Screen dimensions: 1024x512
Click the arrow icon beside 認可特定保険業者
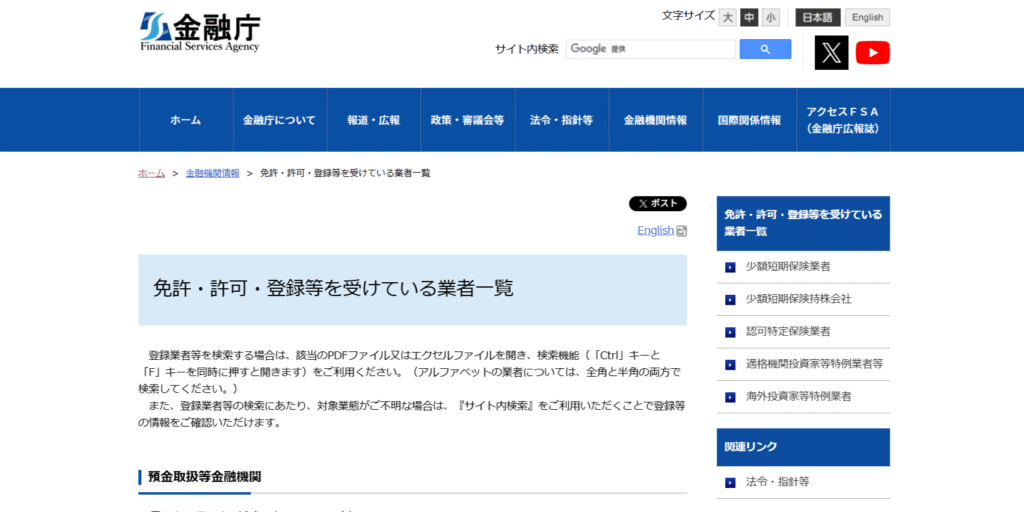tap(731, 332)
